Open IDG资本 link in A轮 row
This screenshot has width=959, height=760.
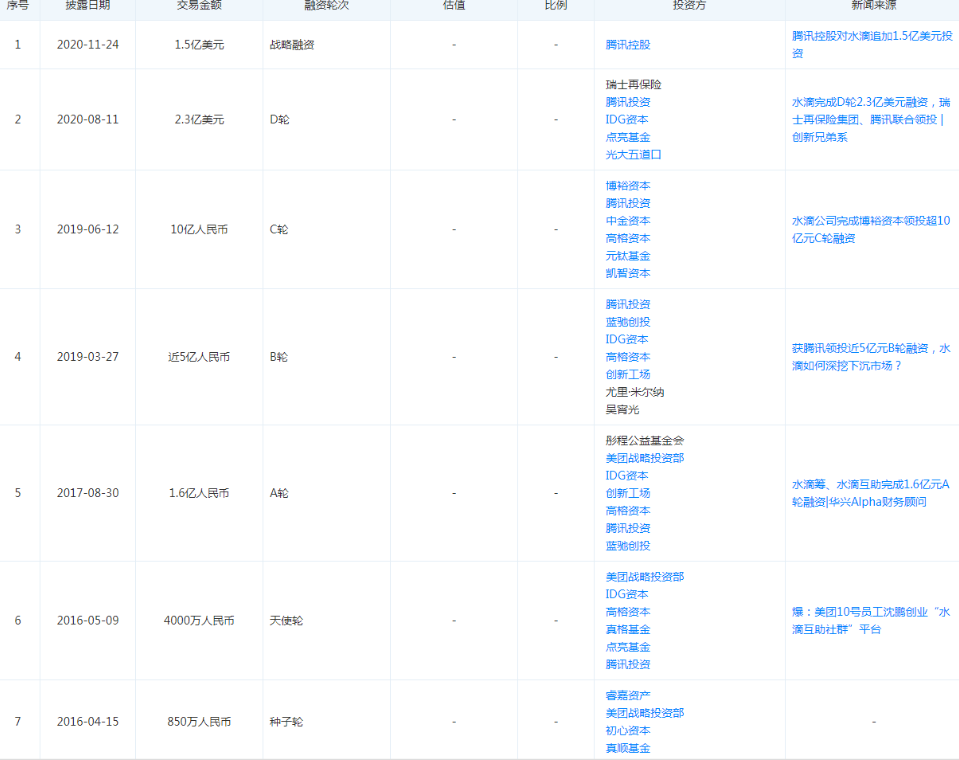[626, 476]
